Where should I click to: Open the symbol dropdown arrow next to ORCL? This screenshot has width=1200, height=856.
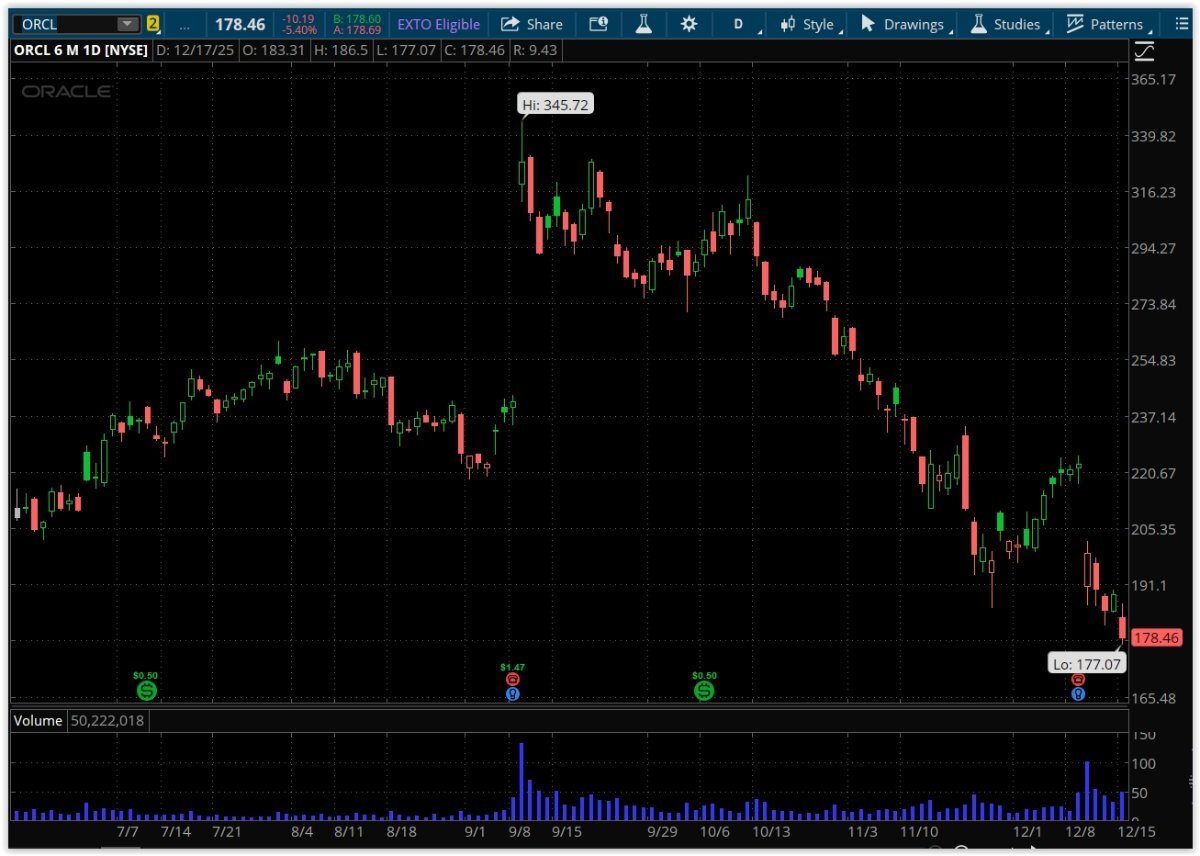click(x=127, y=24)
